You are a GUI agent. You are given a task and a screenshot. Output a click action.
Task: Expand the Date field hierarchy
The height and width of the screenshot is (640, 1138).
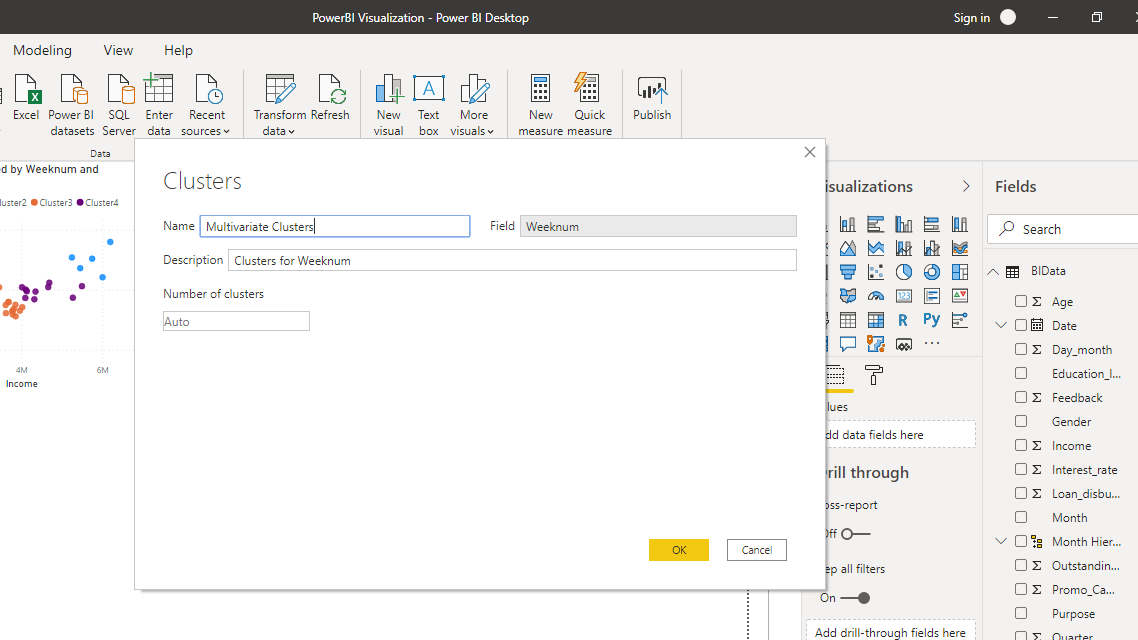point(1002,325)
